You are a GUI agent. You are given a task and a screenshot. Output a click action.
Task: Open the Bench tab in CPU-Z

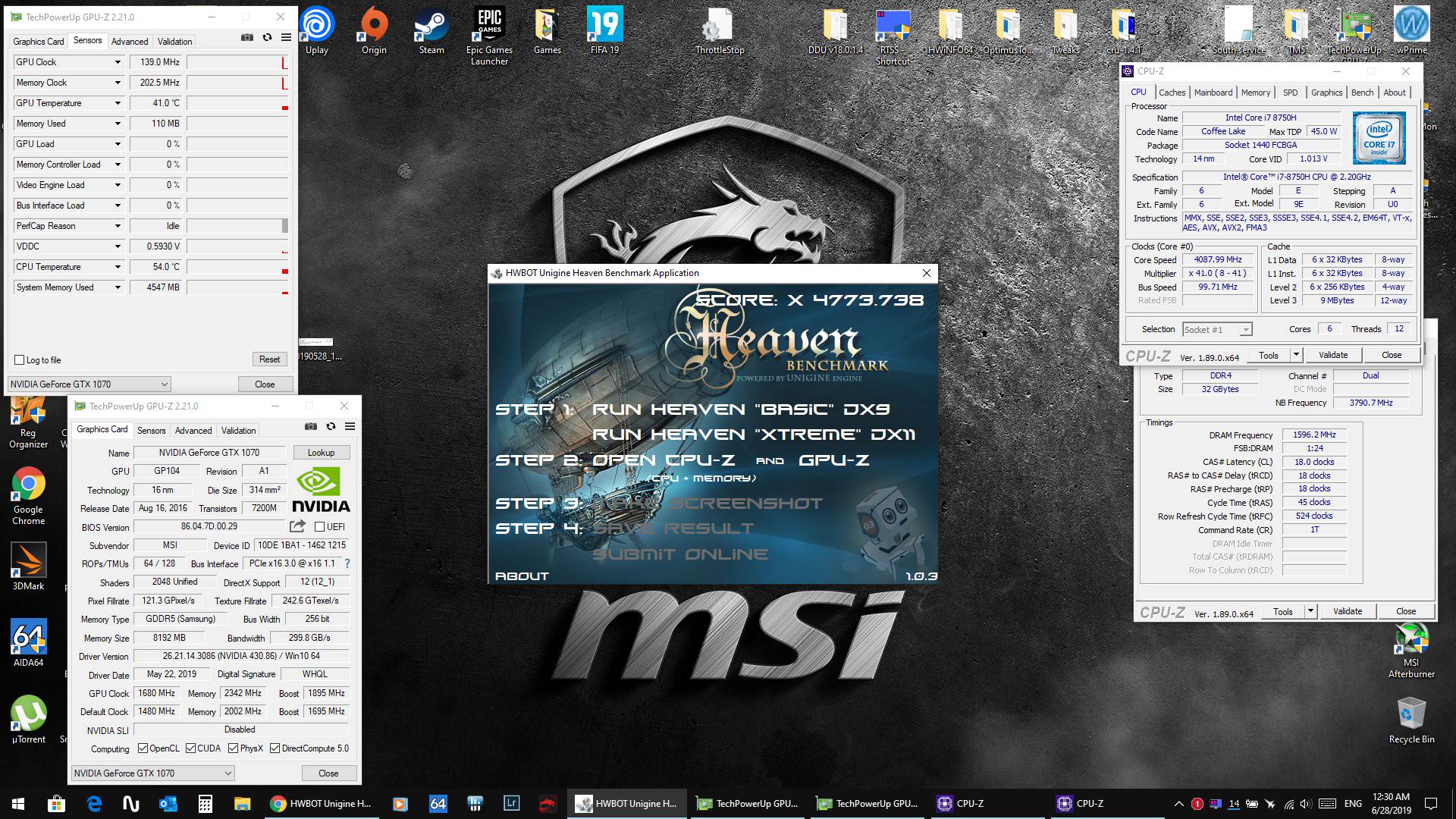1362,93
